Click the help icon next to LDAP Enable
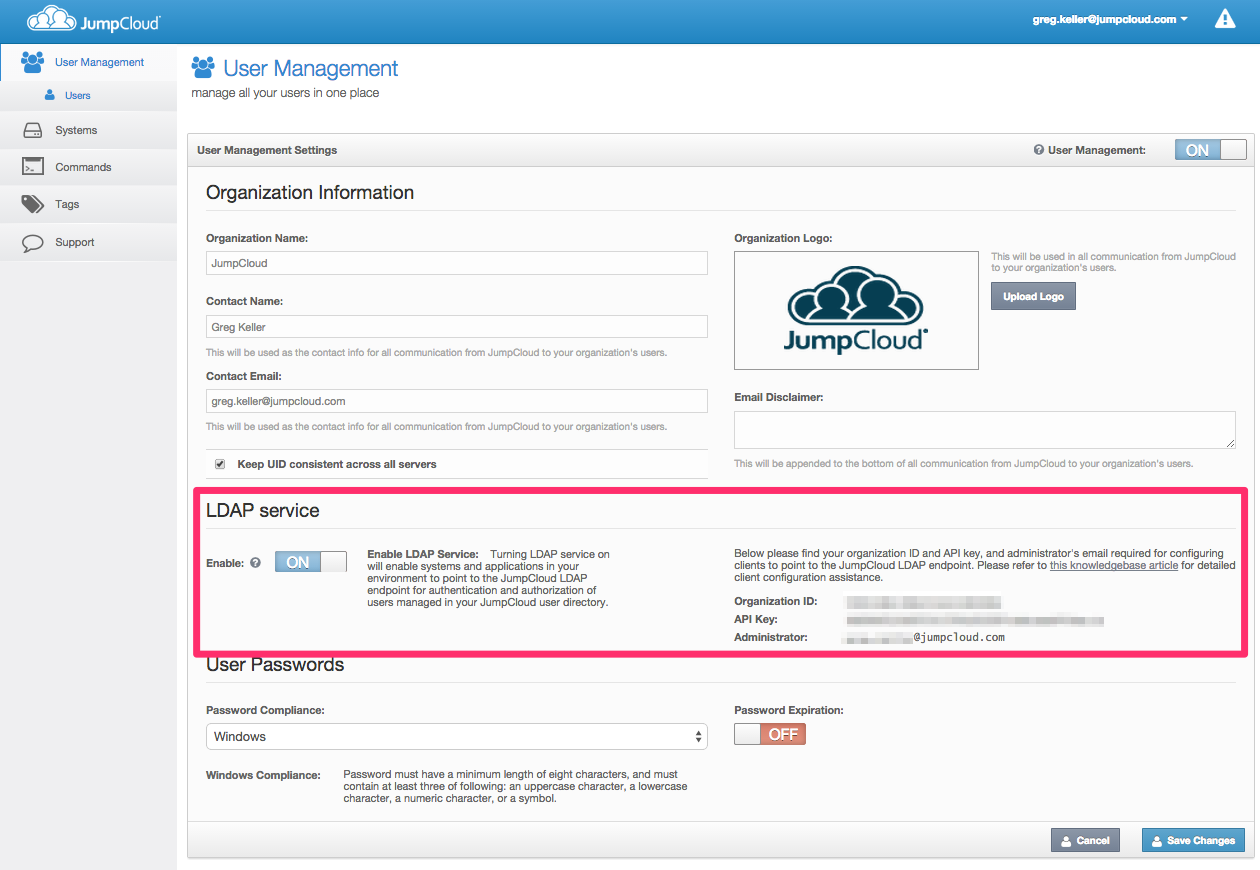The width and height of the screenshot is (1260, 870). point(255,563)
